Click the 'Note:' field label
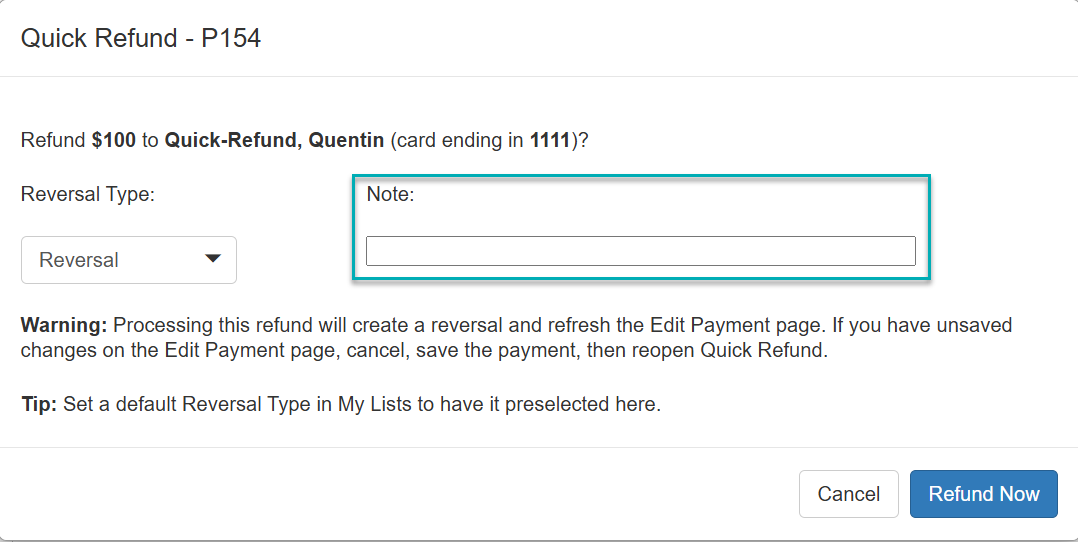The height and width of the screenshot is (542, 1078). 390,195
